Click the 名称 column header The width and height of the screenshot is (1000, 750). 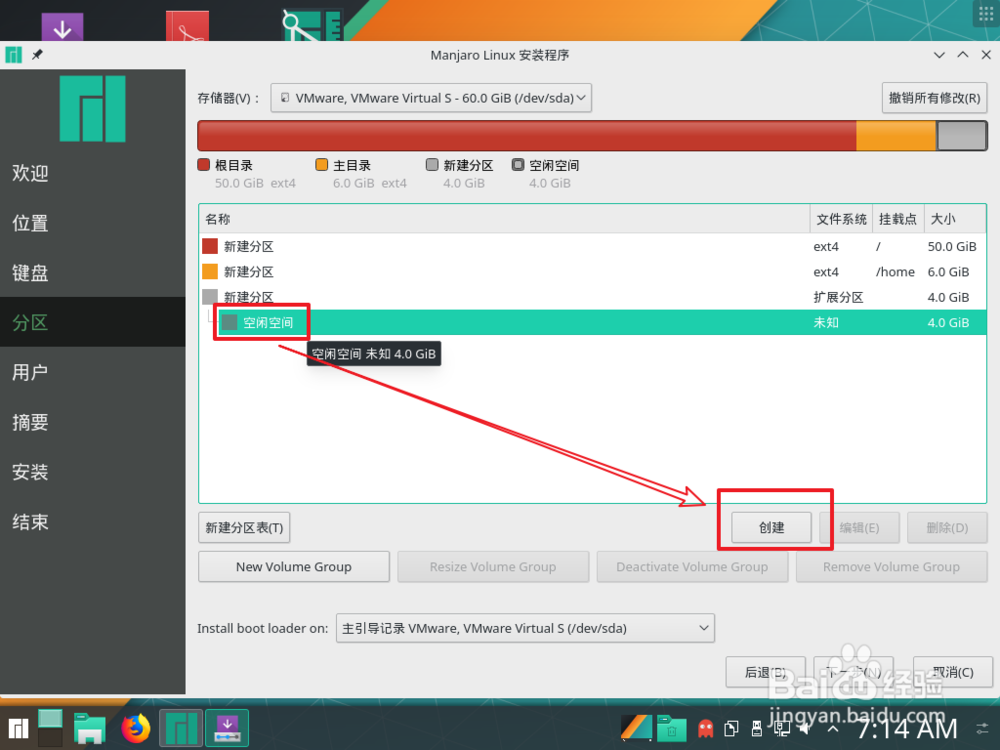click(504, 219)
